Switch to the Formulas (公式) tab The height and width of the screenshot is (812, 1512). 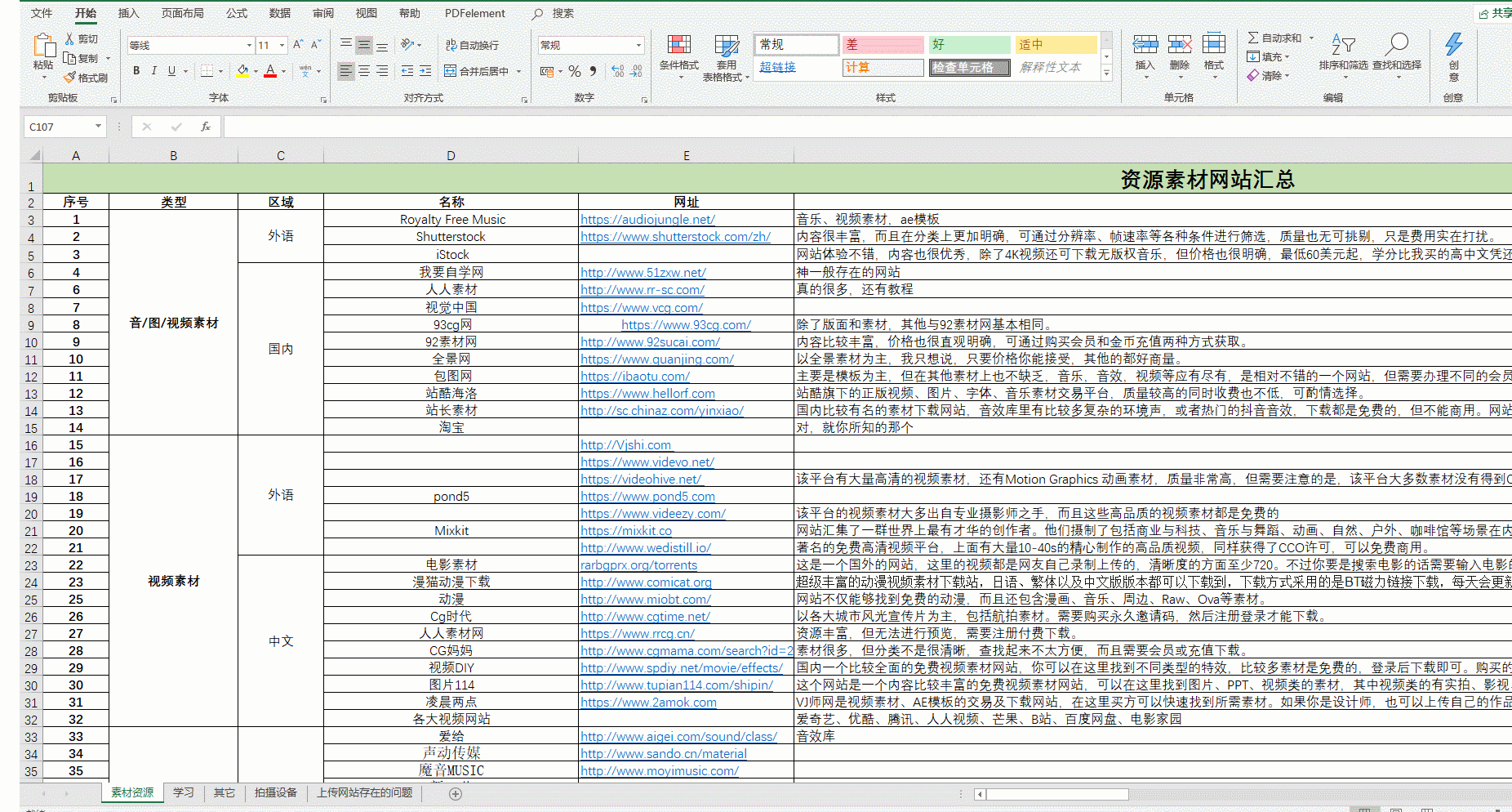point(237,13)
